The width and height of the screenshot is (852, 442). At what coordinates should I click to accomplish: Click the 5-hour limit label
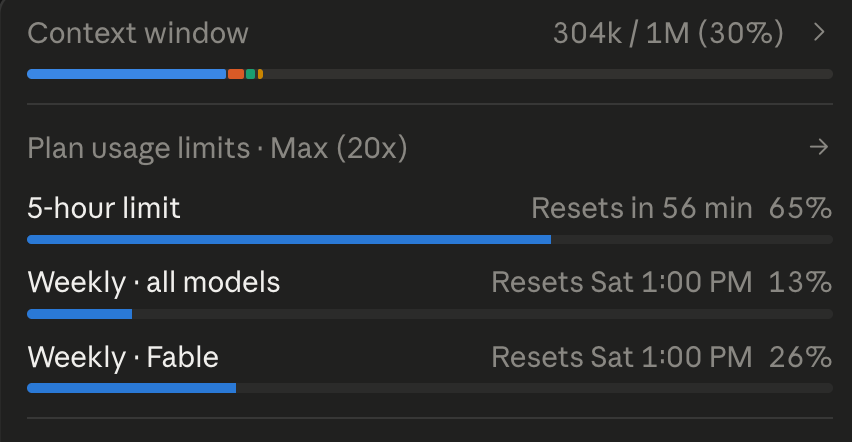pos(104,208)
